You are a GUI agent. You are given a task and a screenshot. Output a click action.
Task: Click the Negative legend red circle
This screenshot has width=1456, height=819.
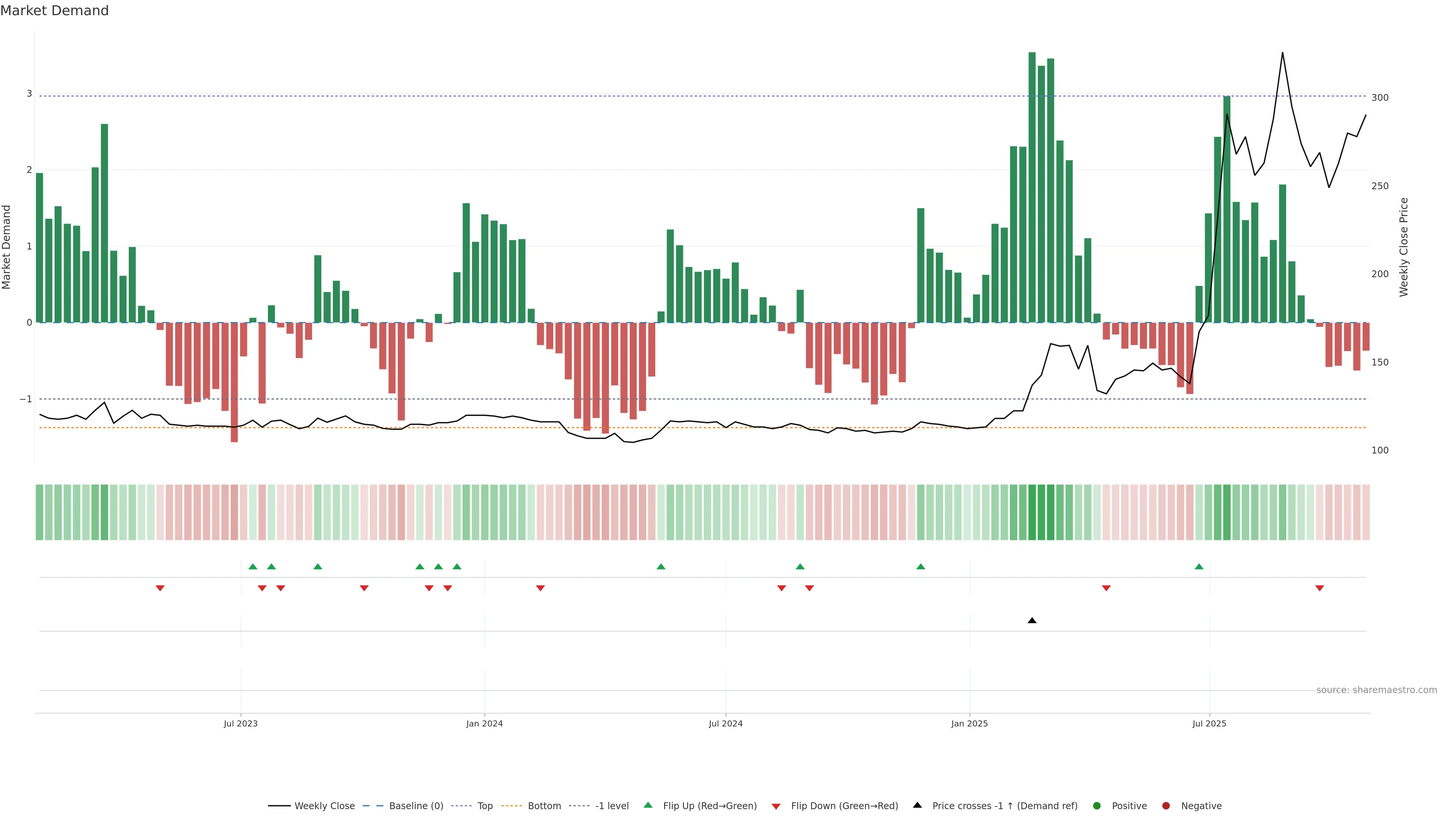(x=1166, y=805)
